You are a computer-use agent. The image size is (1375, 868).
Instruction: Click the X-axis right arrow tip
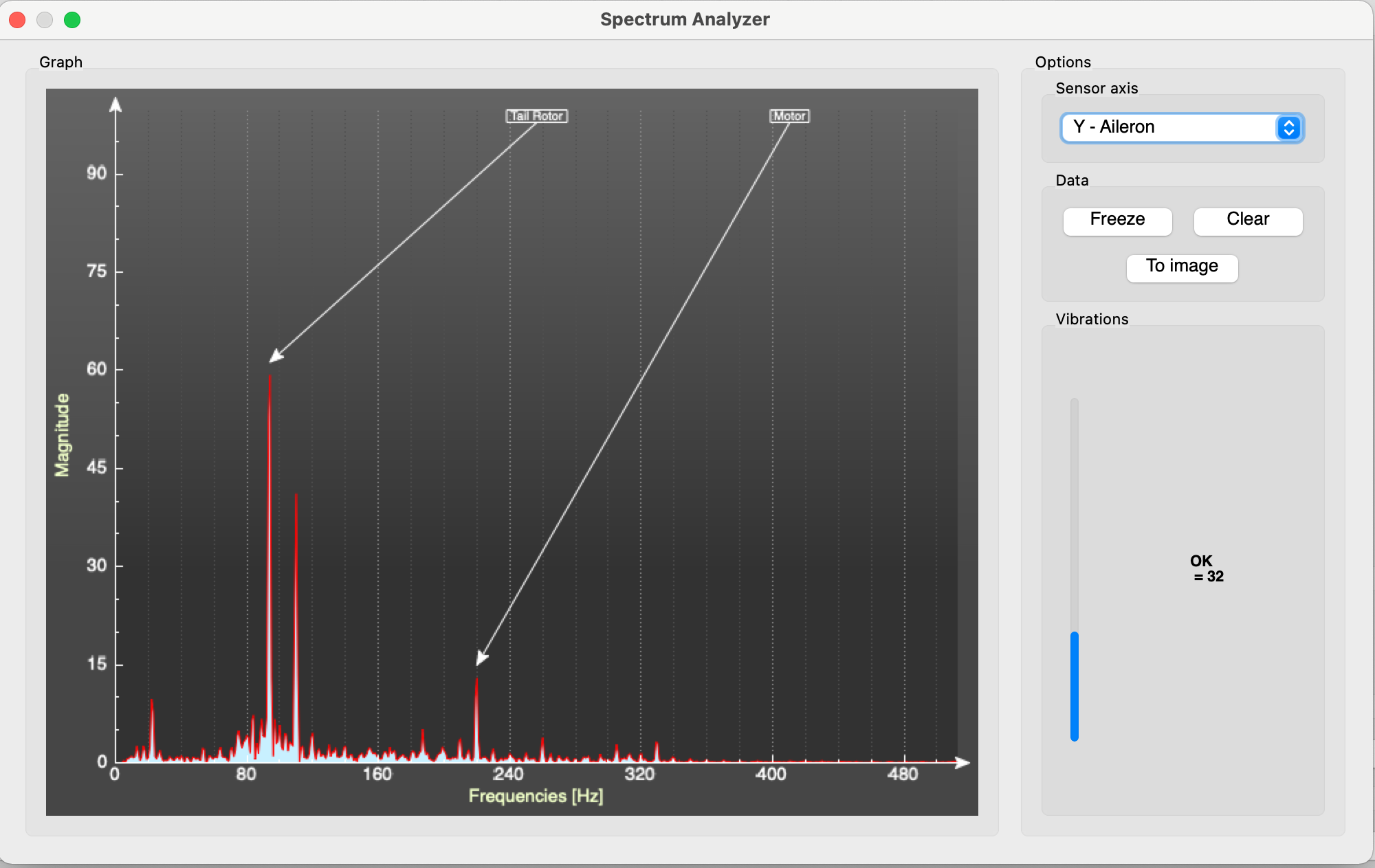pos(964,762)
